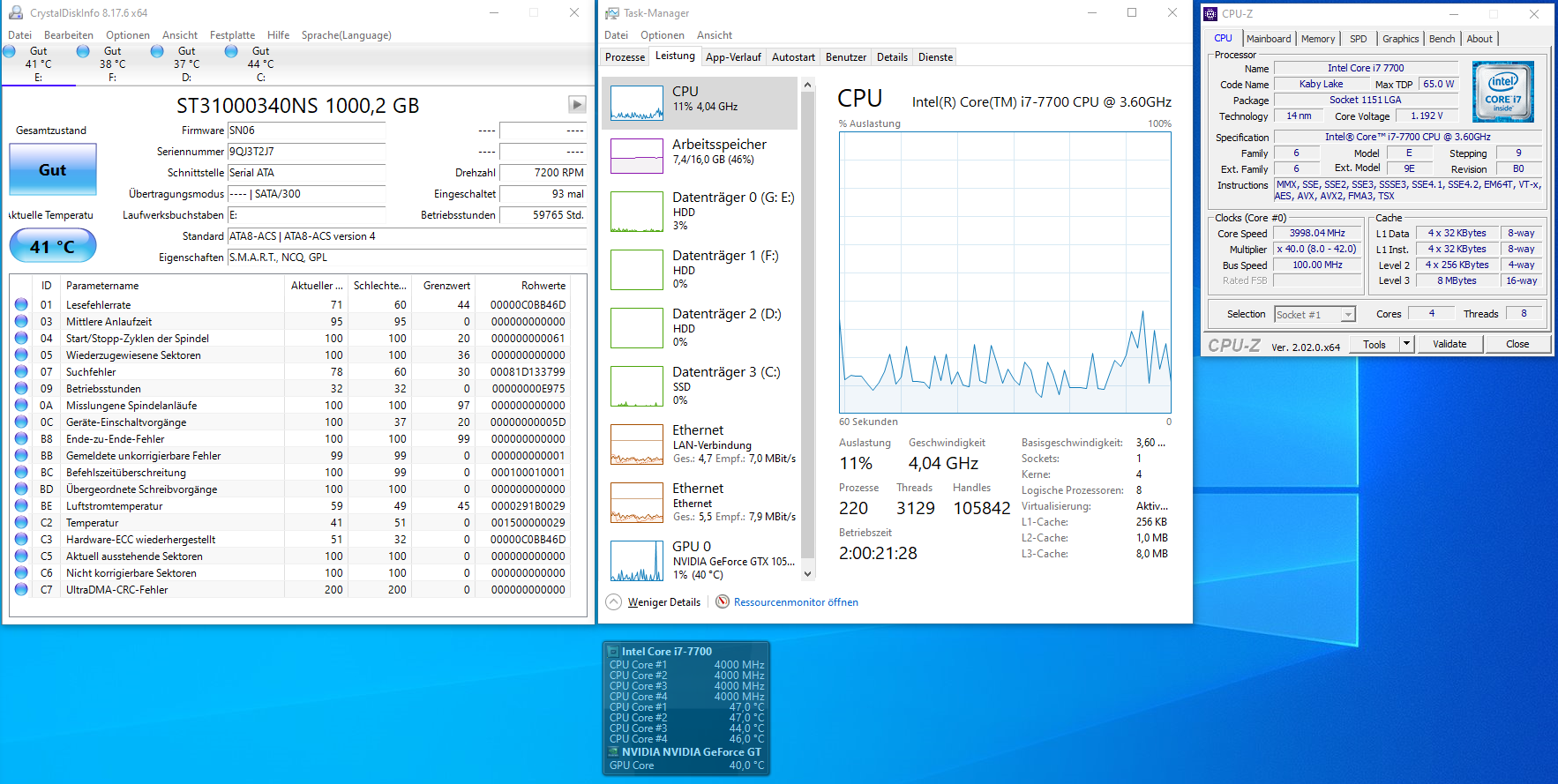Click the NVIDIA GeForce GT gadget header icon
Viewport: 1558px width, 784px height.
(613, 752)
